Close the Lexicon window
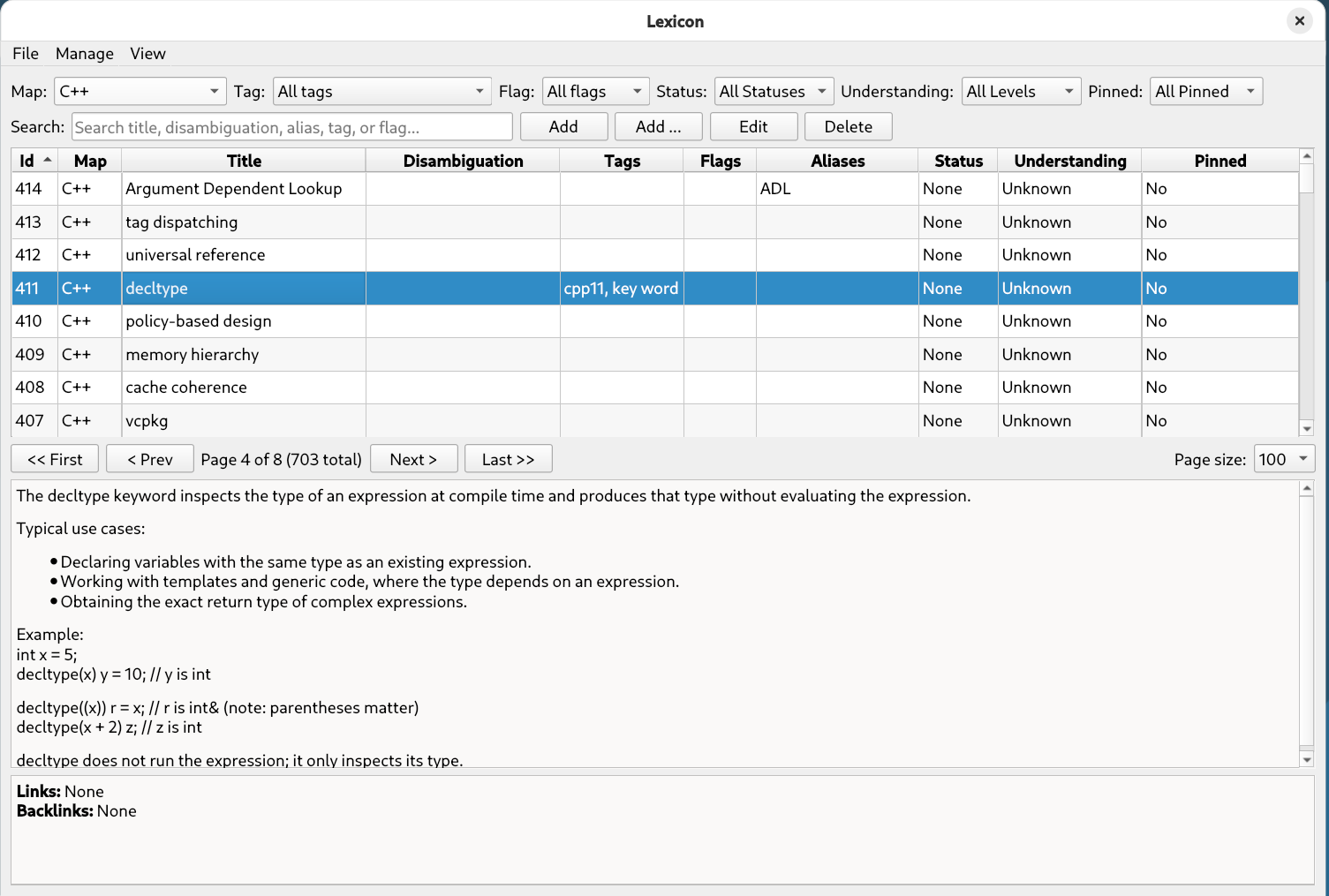The height and width of the screenshot is (896, 1329). 1300,20
